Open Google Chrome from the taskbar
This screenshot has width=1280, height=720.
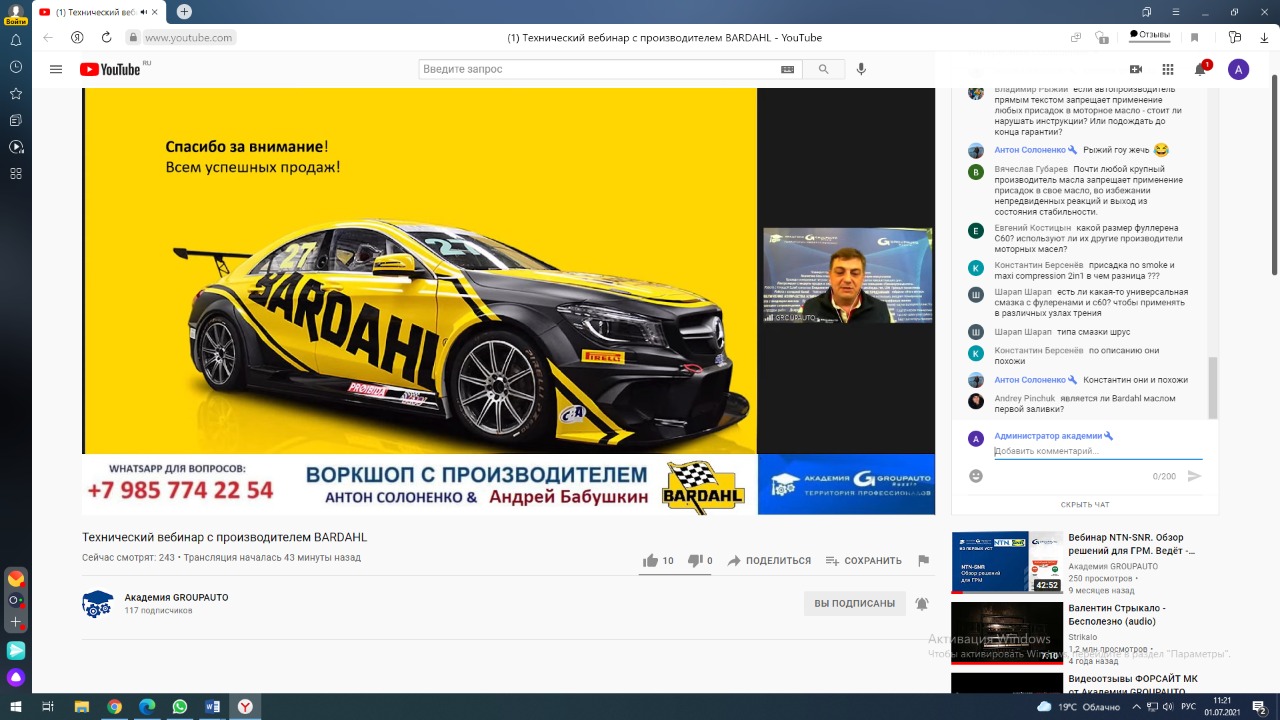(x=114, y=707)
